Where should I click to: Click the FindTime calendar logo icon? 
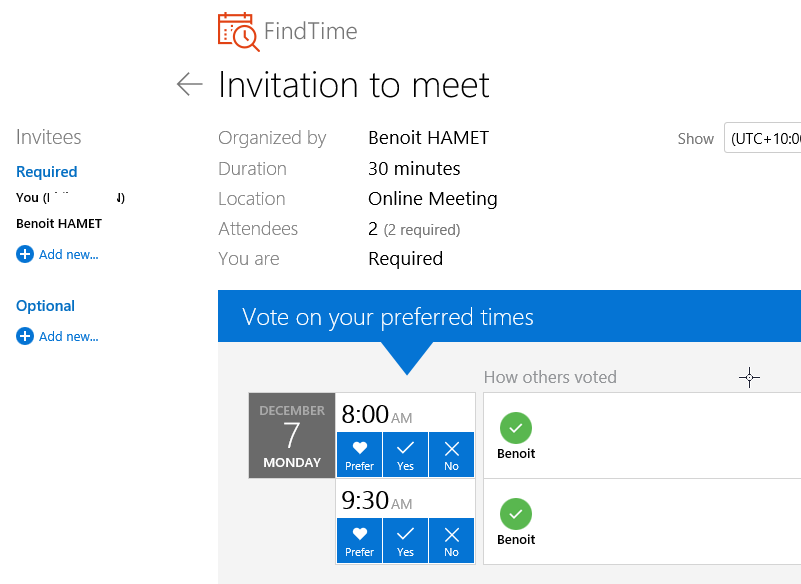coord(238,31)
